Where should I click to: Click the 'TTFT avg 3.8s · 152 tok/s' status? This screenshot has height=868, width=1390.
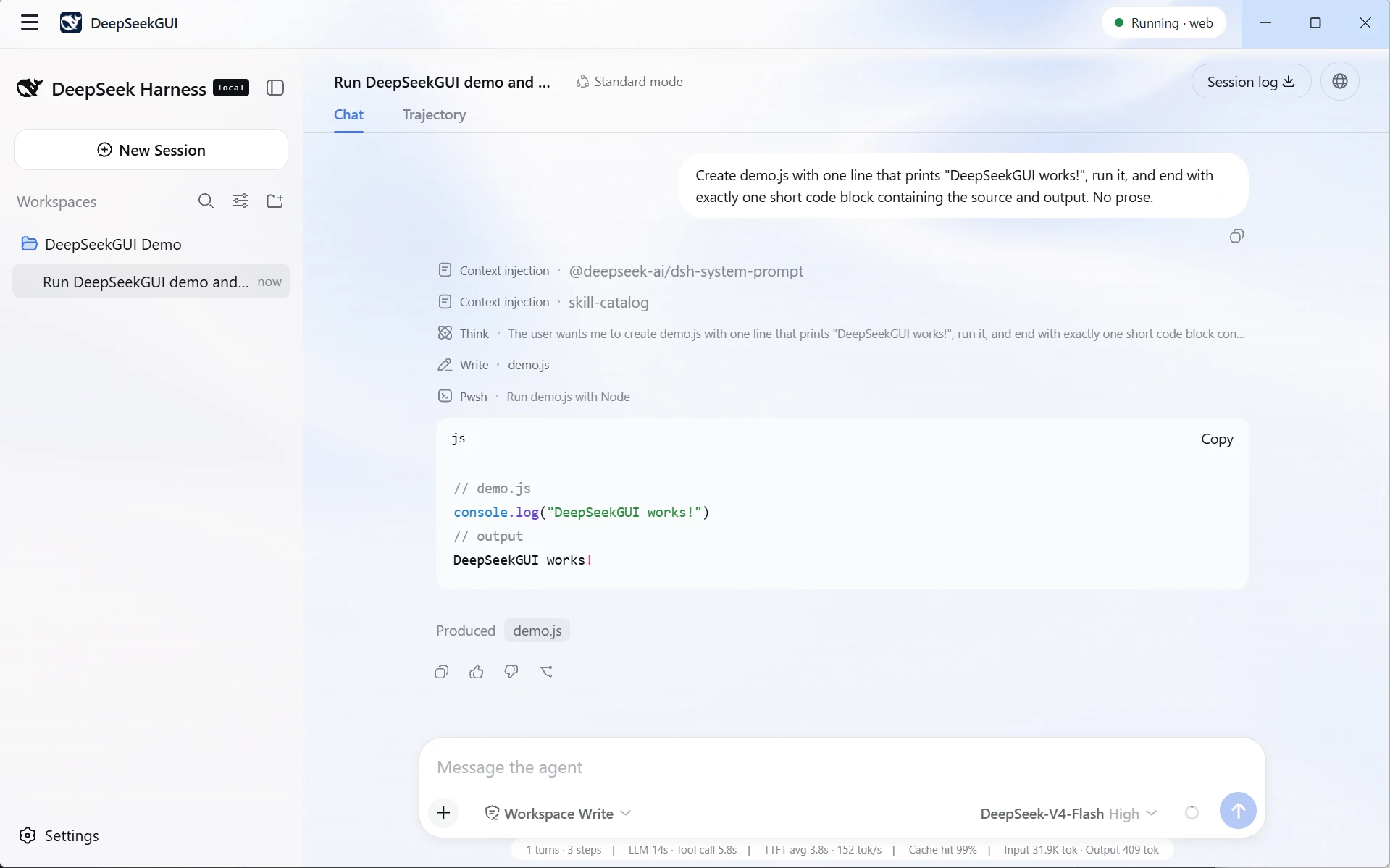pyautogui.click(x=822, y=850)
